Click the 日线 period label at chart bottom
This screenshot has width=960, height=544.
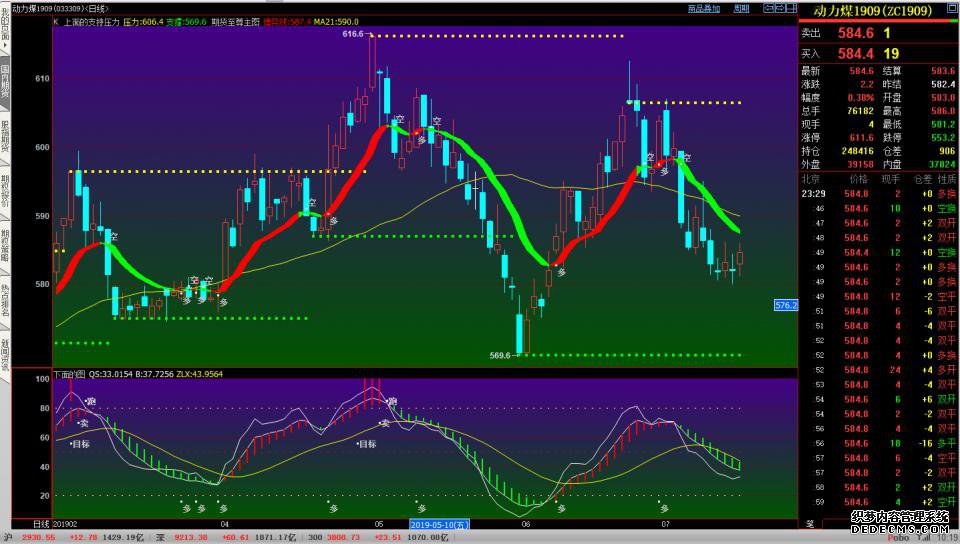pos(40,524)
